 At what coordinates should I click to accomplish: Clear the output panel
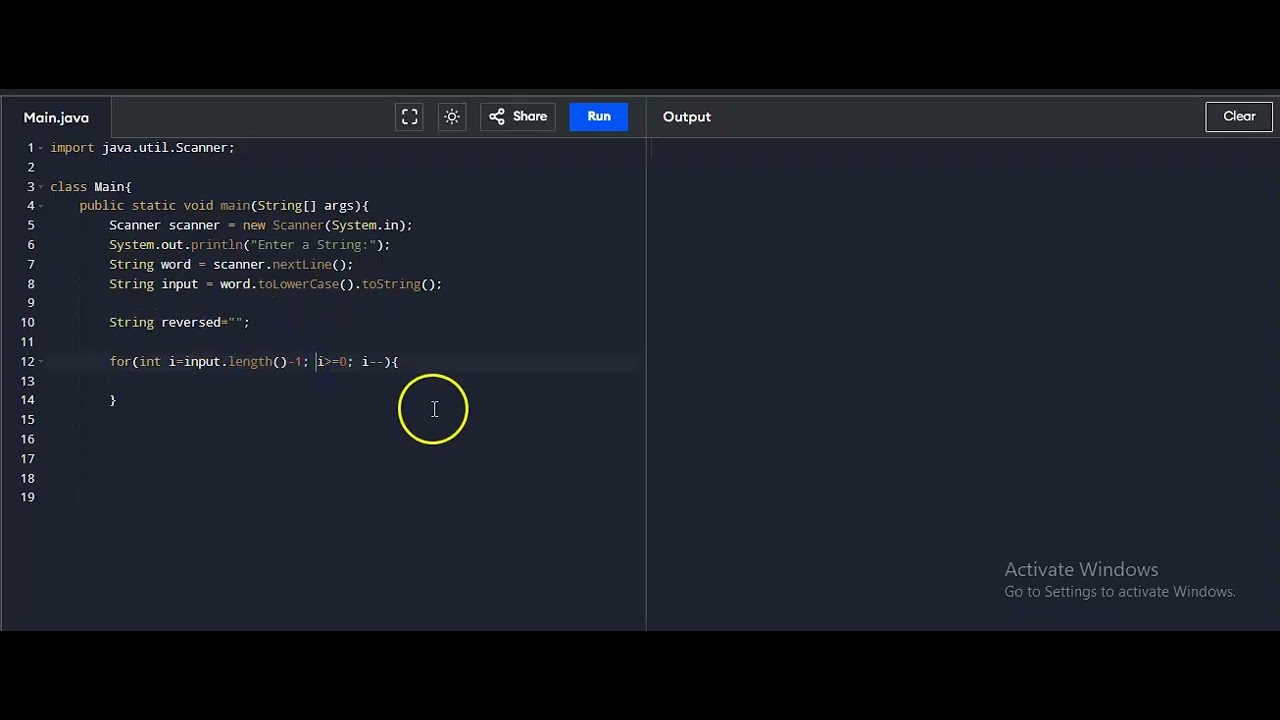point(1239,117)
